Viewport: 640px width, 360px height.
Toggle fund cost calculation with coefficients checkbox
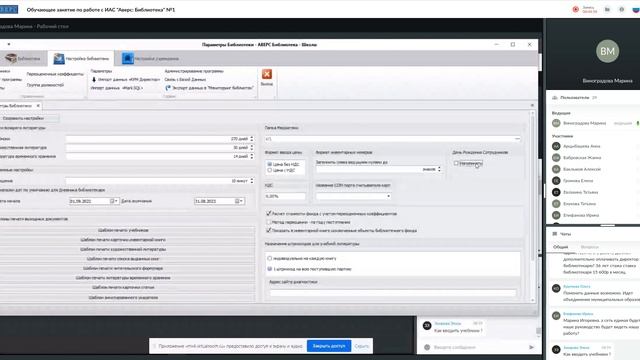tap(269, 213)
